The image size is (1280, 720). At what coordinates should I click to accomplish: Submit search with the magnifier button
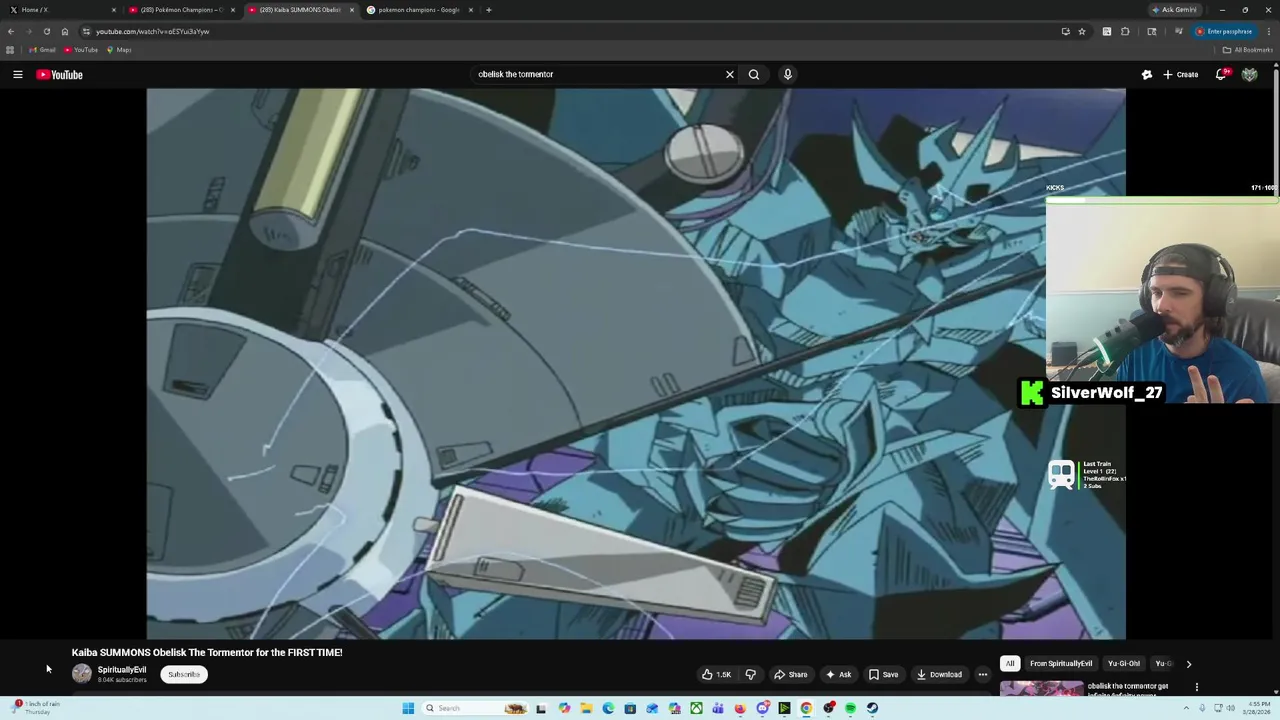[754, 74]
